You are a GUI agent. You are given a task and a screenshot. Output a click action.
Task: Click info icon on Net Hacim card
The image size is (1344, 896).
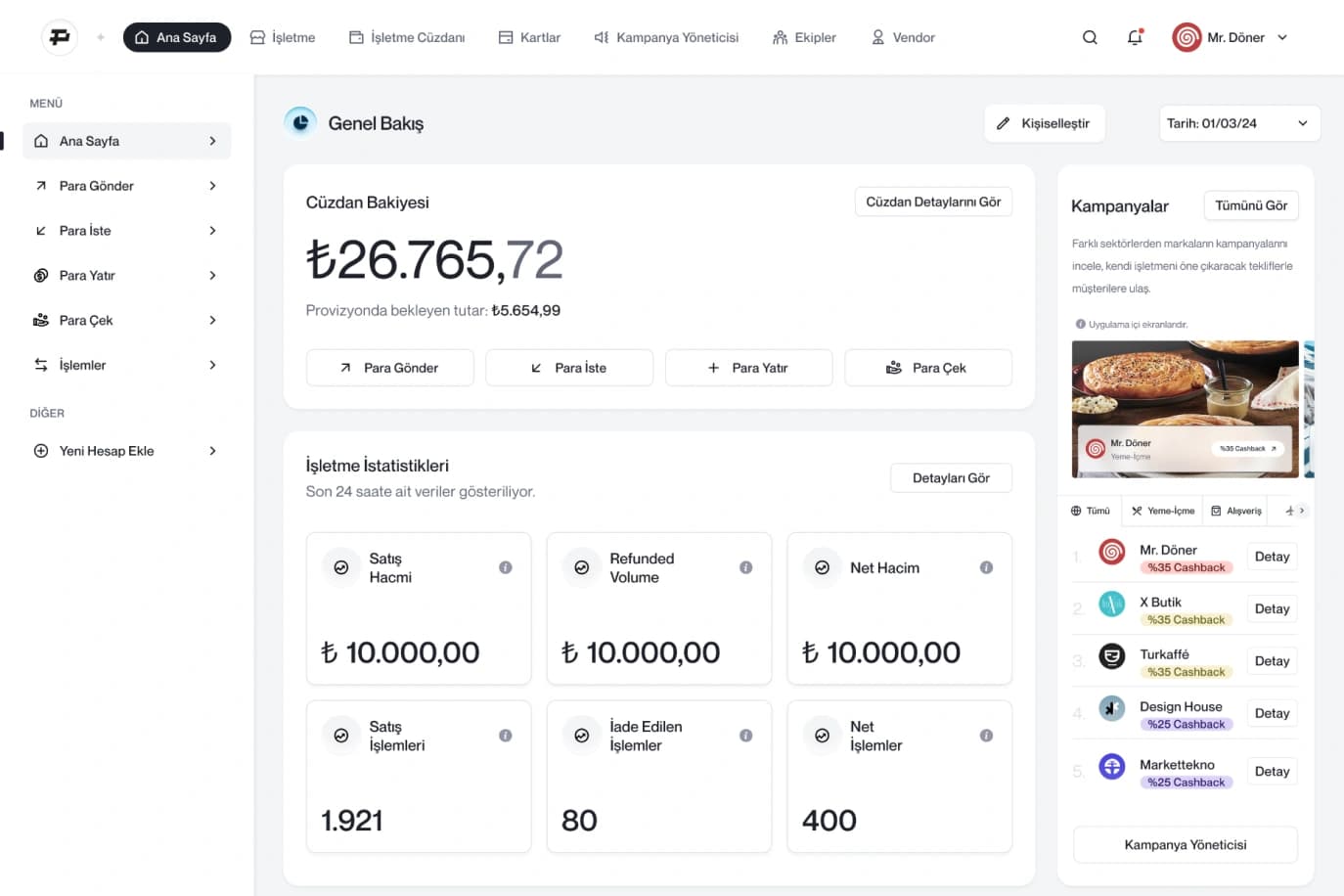986,567
